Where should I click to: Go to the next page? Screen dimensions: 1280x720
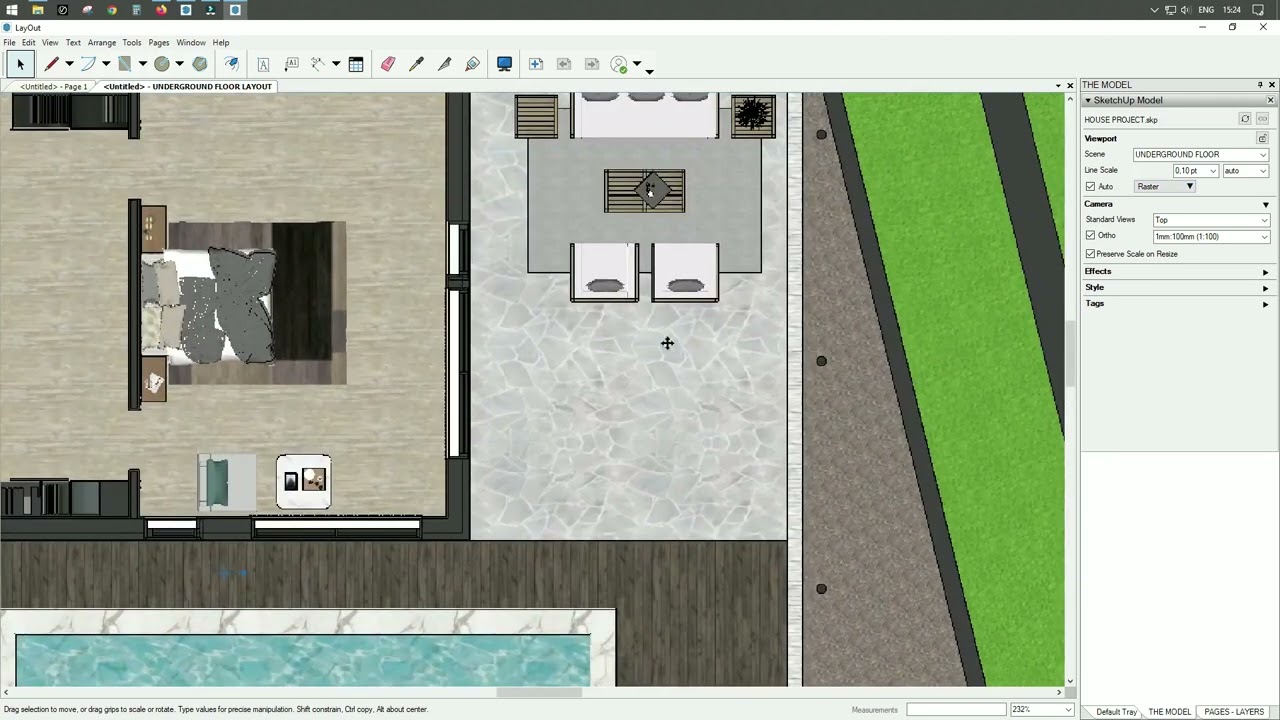pos(592,64)
